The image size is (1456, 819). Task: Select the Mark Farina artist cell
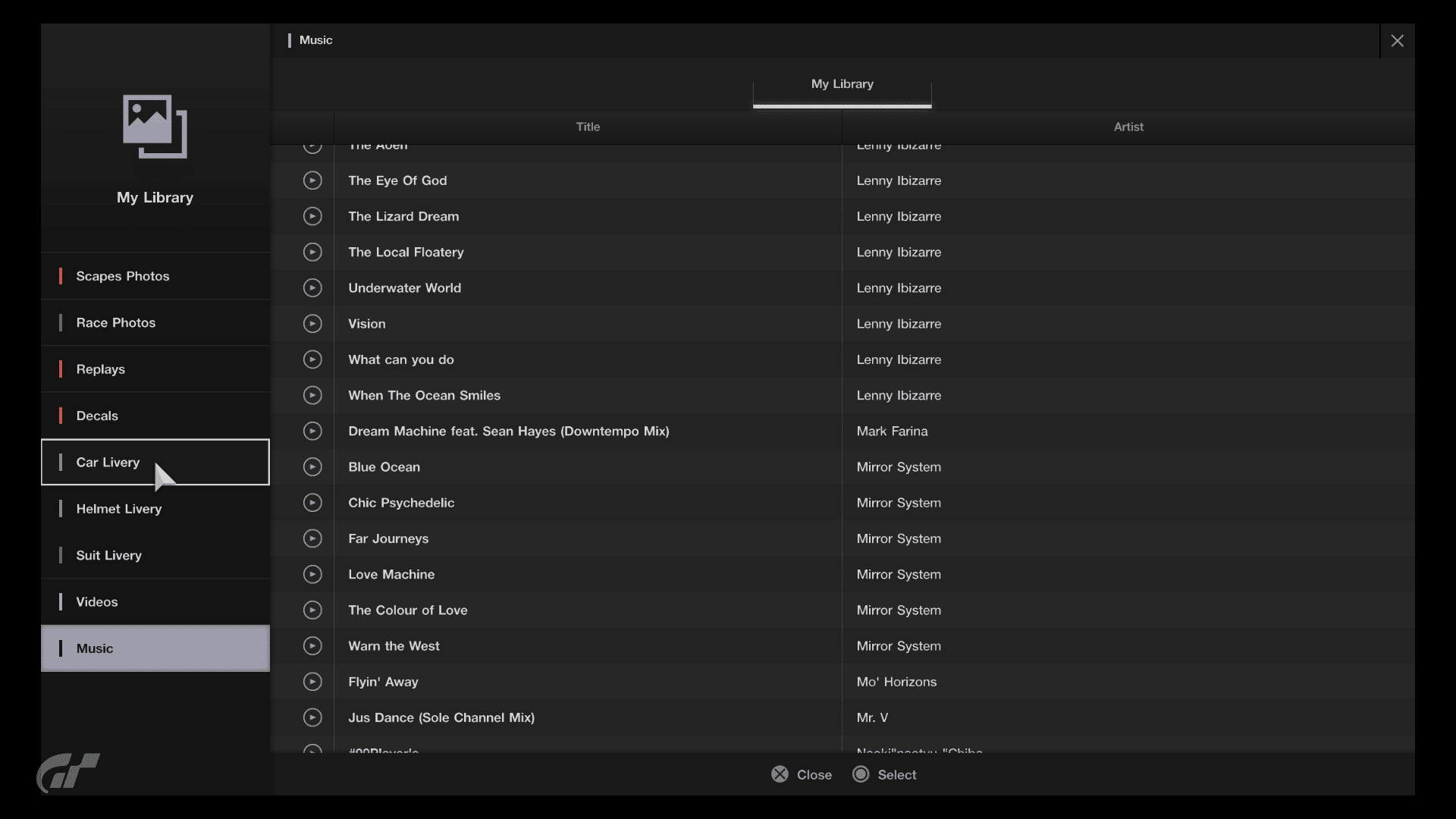tap(1128, 431)
